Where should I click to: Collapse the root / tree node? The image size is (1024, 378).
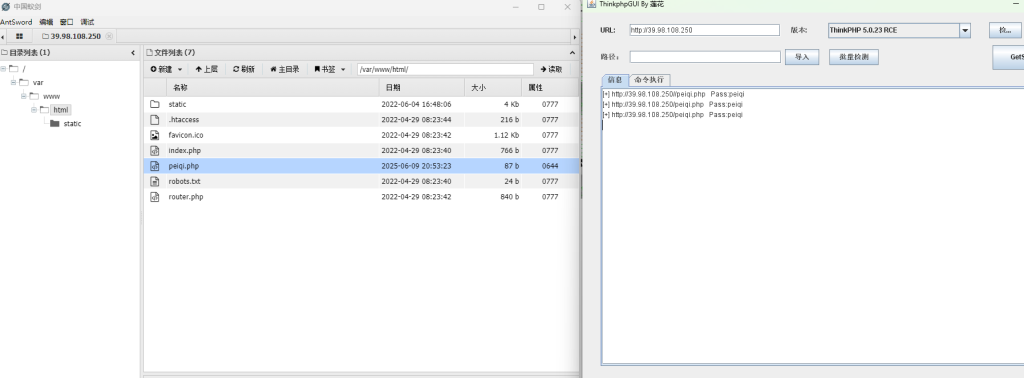click(4, 69)
